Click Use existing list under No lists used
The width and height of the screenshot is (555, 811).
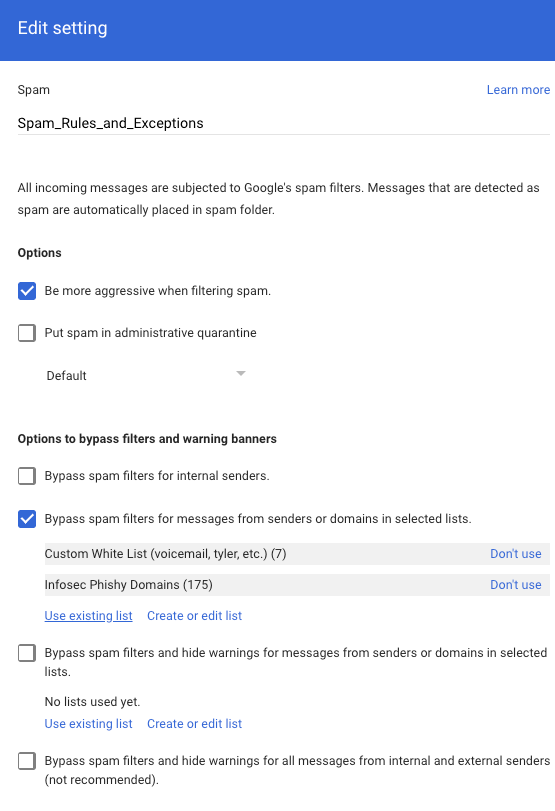[88, 724]
